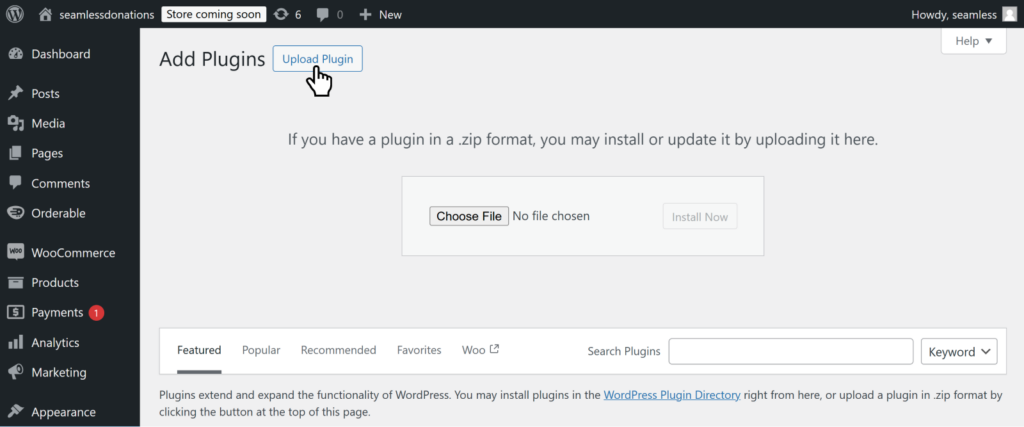Screen dimensions: 1024x427
Task: Click the Media library icon
Action: (x=16, y=123)
